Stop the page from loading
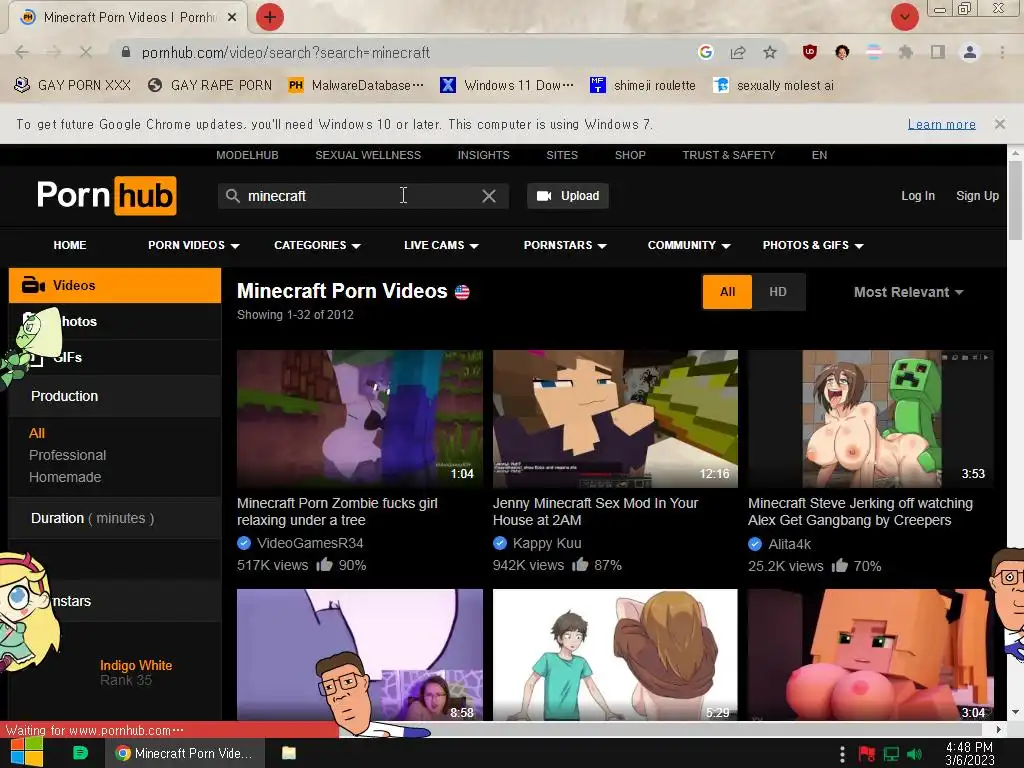Screen dimensions: 1024x768 (86, 52)
